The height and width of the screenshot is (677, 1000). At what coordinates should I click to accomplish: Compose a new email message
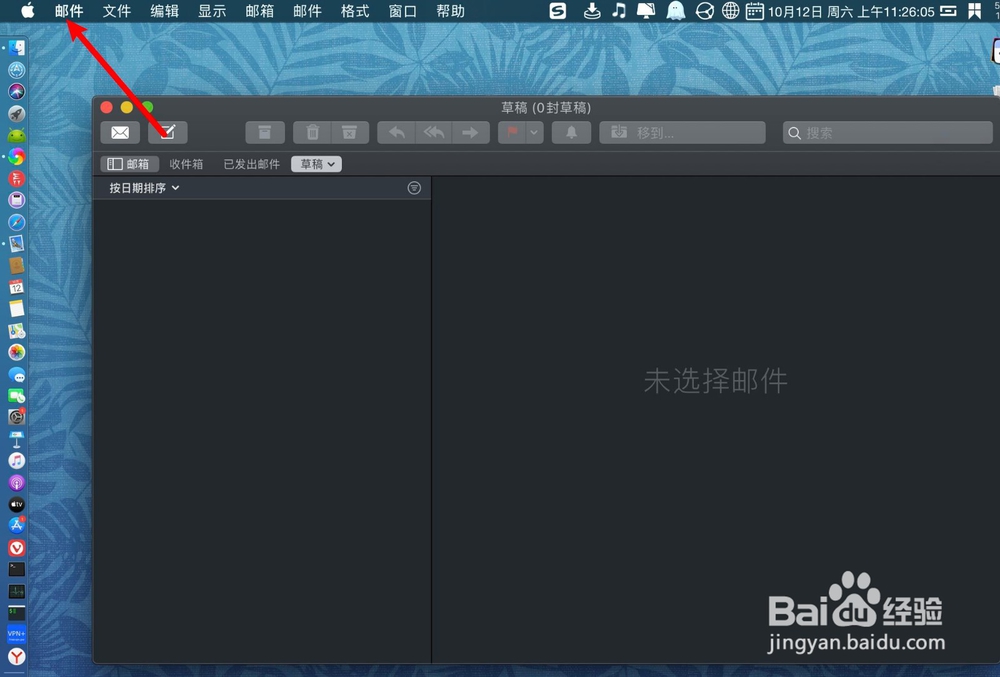pyautogui.click(x=167, y=131)
